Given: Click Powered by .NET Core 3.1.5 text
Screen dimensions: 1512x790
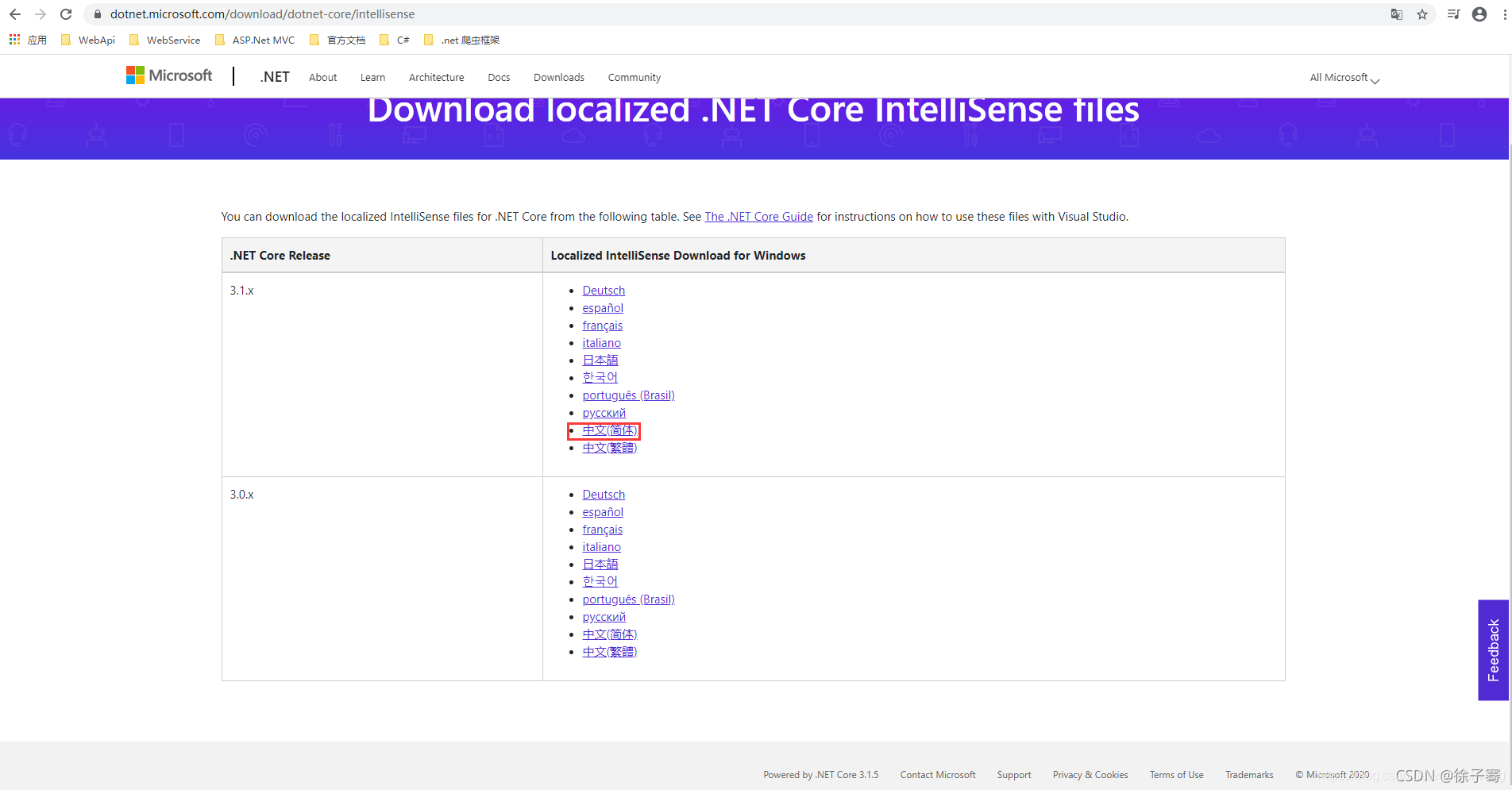Looking at the screenshot, I should (821, 775).
